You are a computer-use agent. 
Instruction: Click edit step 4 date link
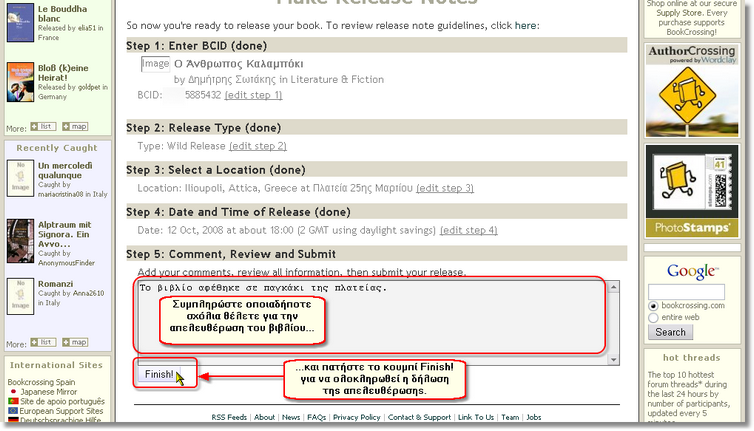pos(468,230)
